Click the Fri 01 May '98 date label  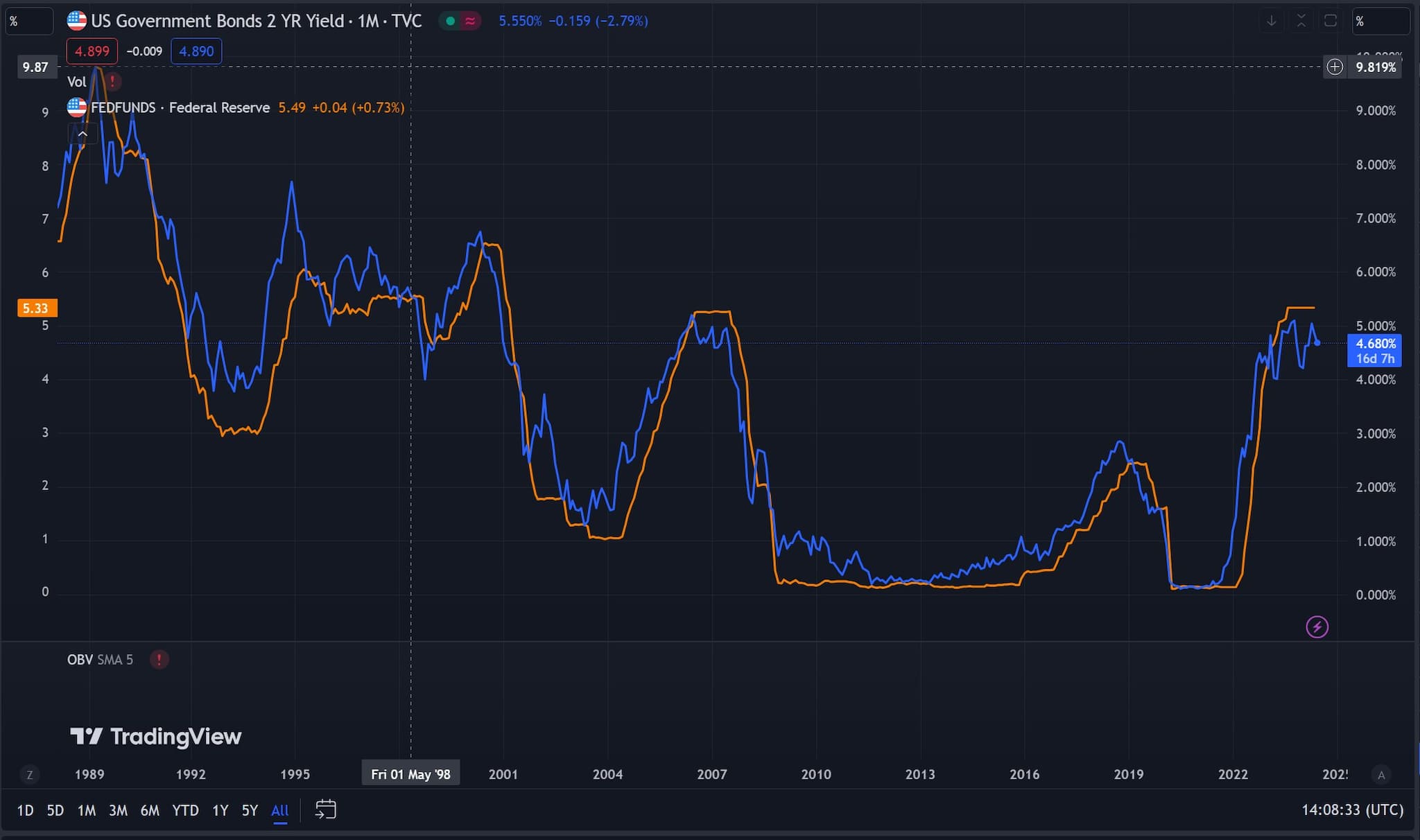pos(410,774)
